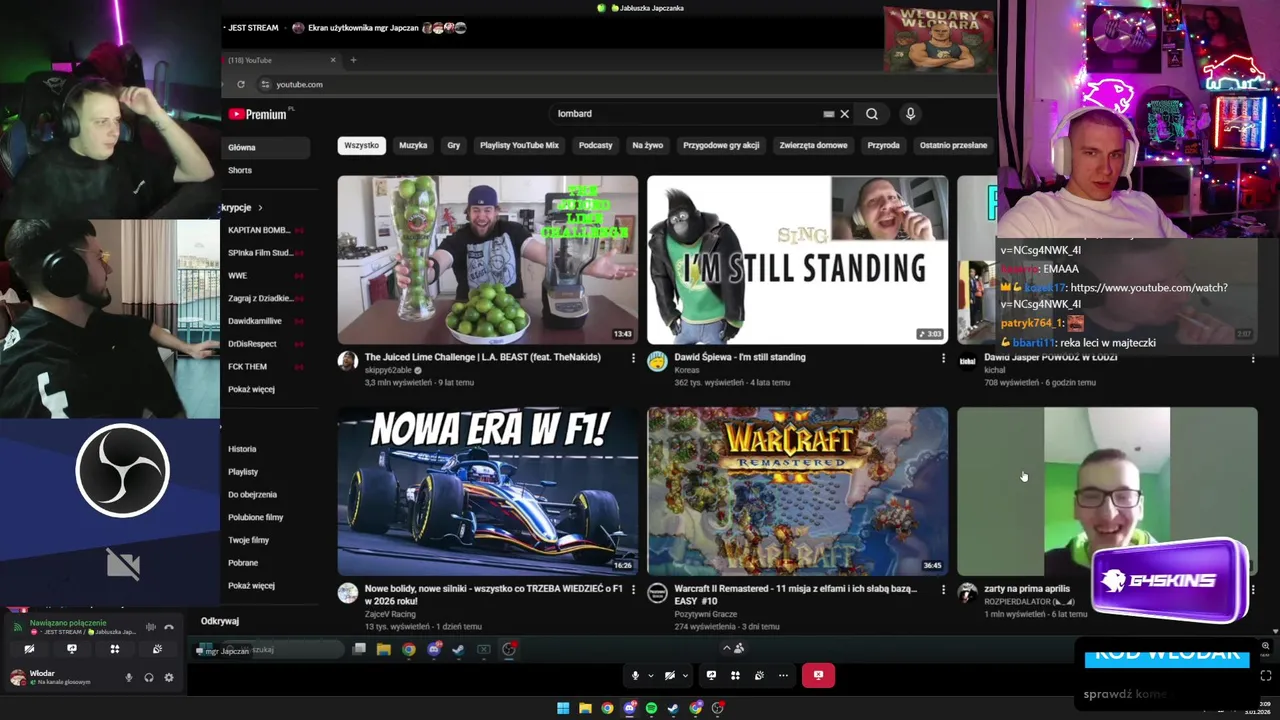
Task: Select the Na żywo filter chip
Action: click(x=648, y=145)
